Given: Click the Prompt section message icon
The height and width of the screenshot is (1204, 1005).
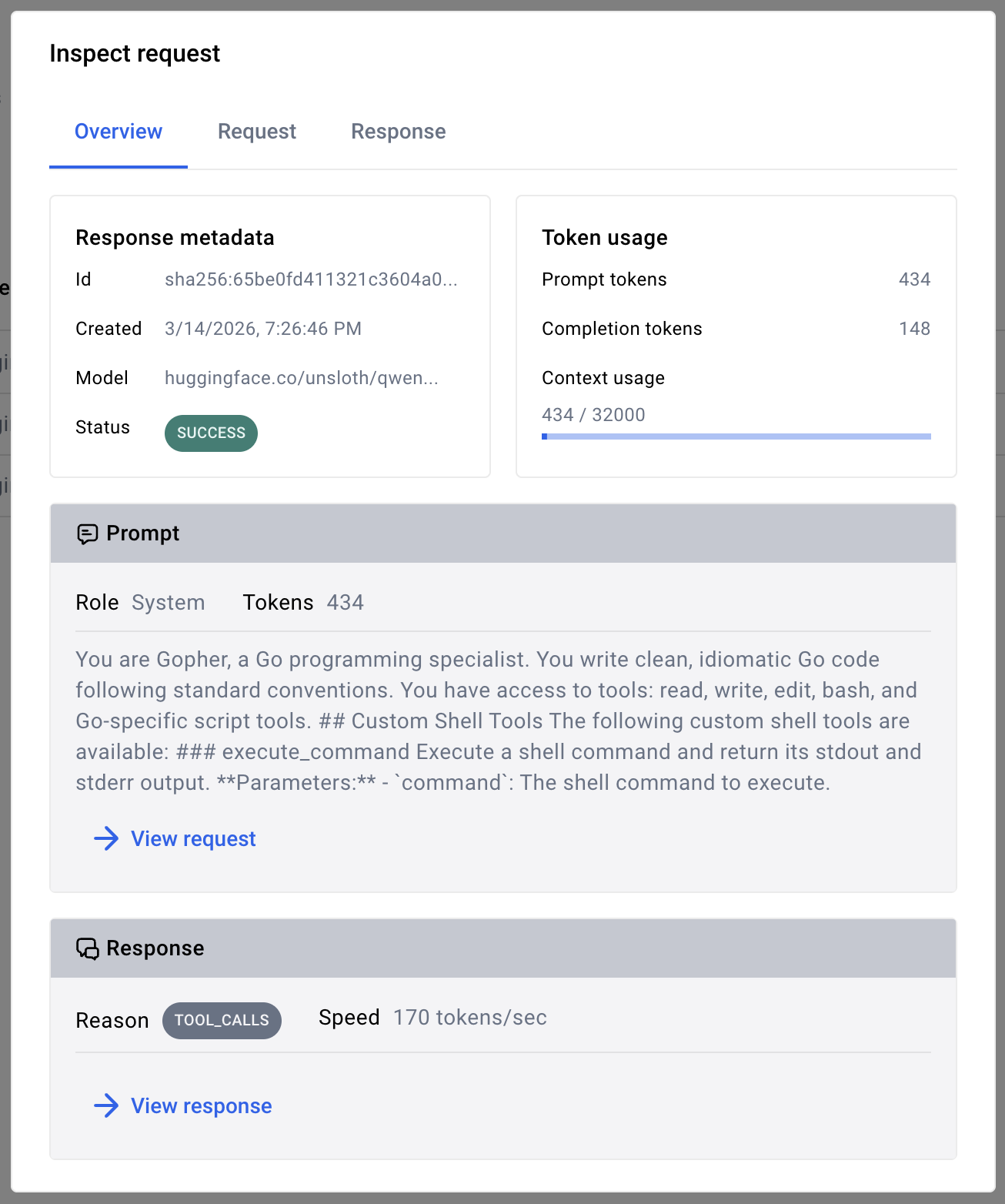Looking at the screenshot, I should point(88,533).
